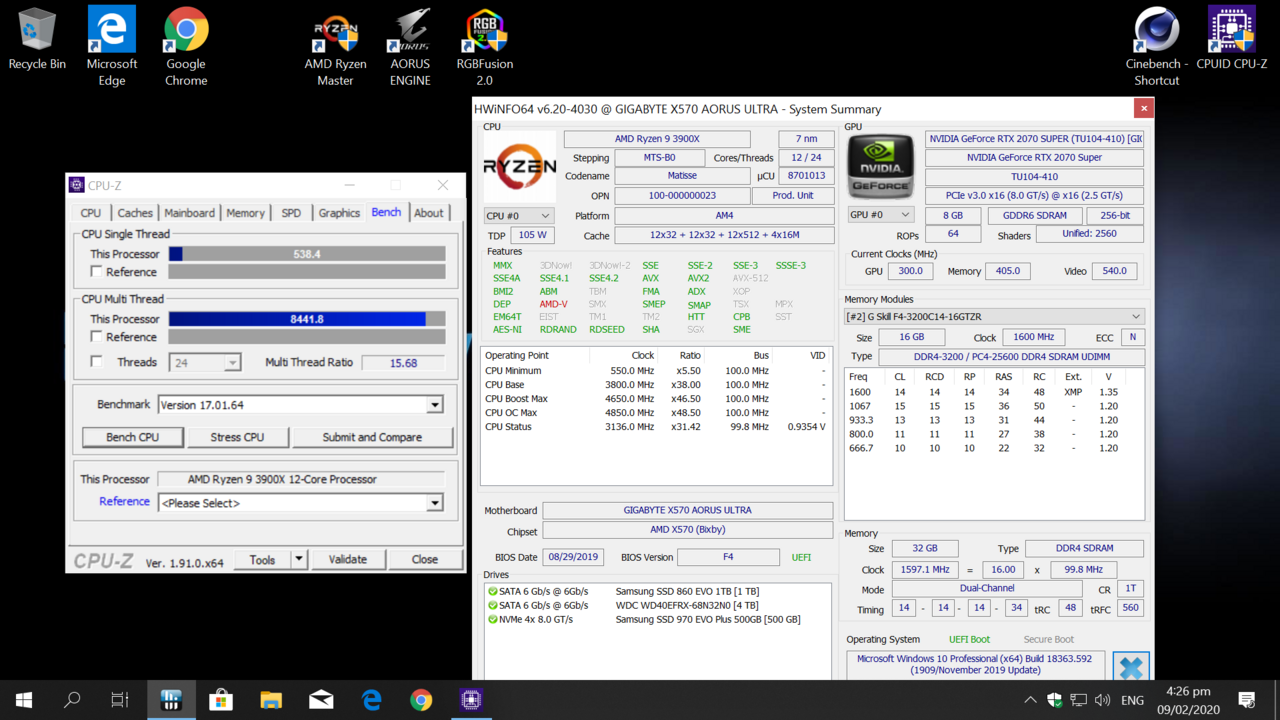Viewport: 1280px width, 720px height.
Task: Open taskbar search magnifier
Action: (72, 700)
